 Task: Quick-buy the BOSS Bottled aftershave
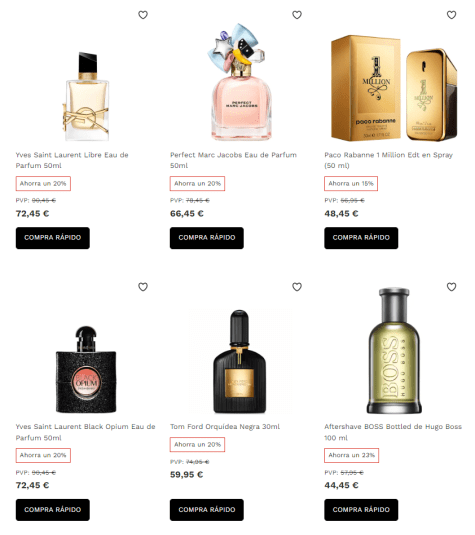(x=361, y=510)
